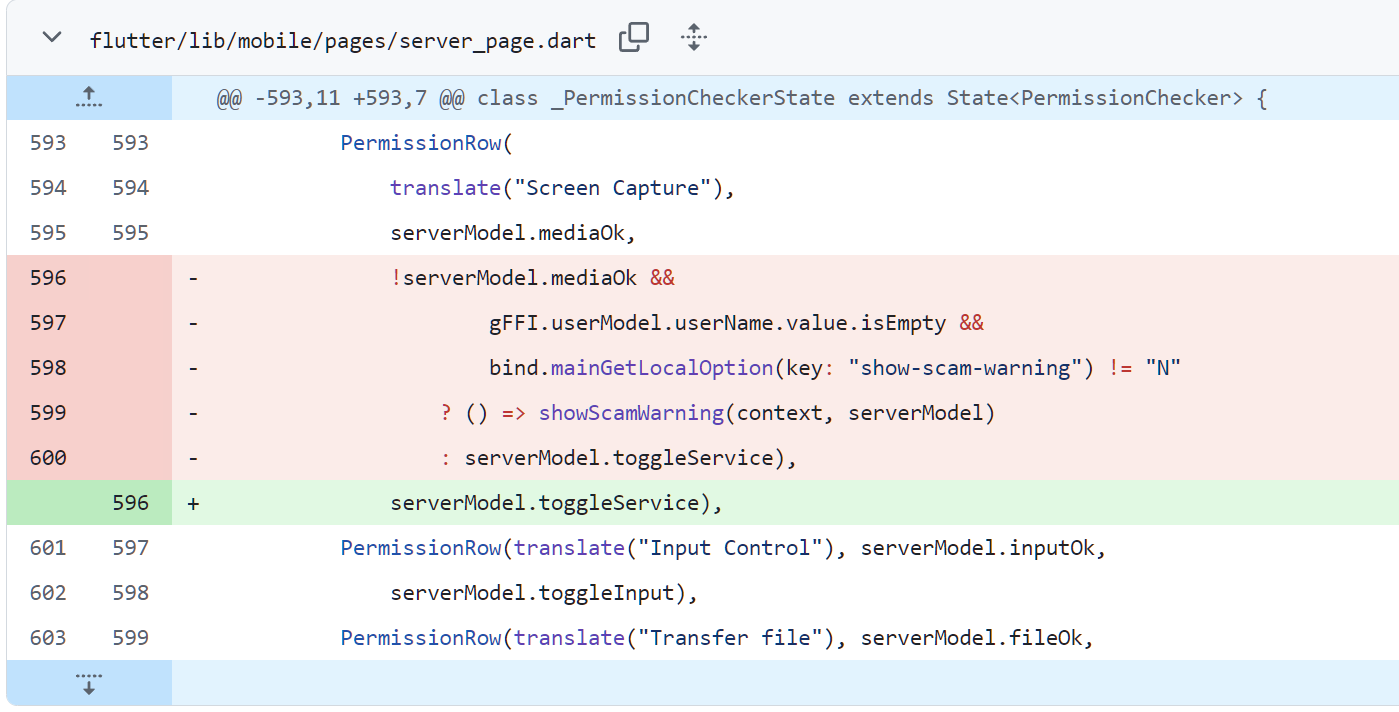This screenshot has height=712, width=1399.
Task: Click the removed showScamWarning code line
Action: click(717, 413)
